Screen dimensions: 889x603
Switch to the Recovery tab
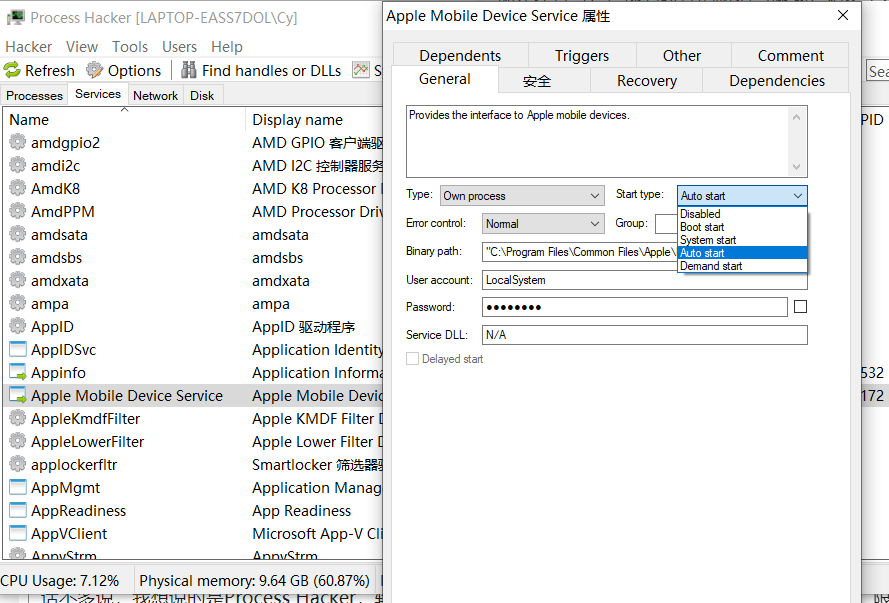pos(646,81)
